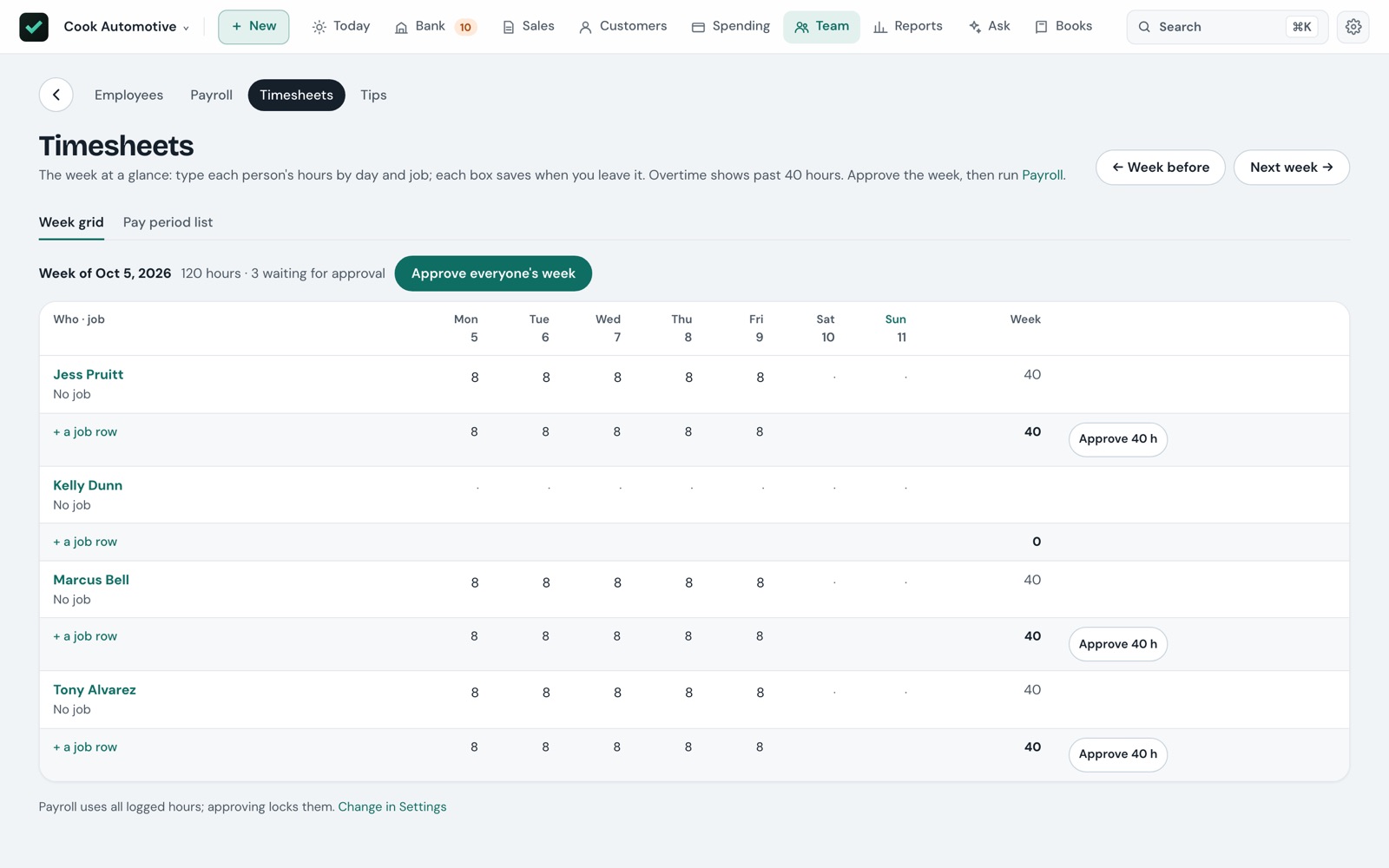Open the Books section

click(x=1063, y=27)
